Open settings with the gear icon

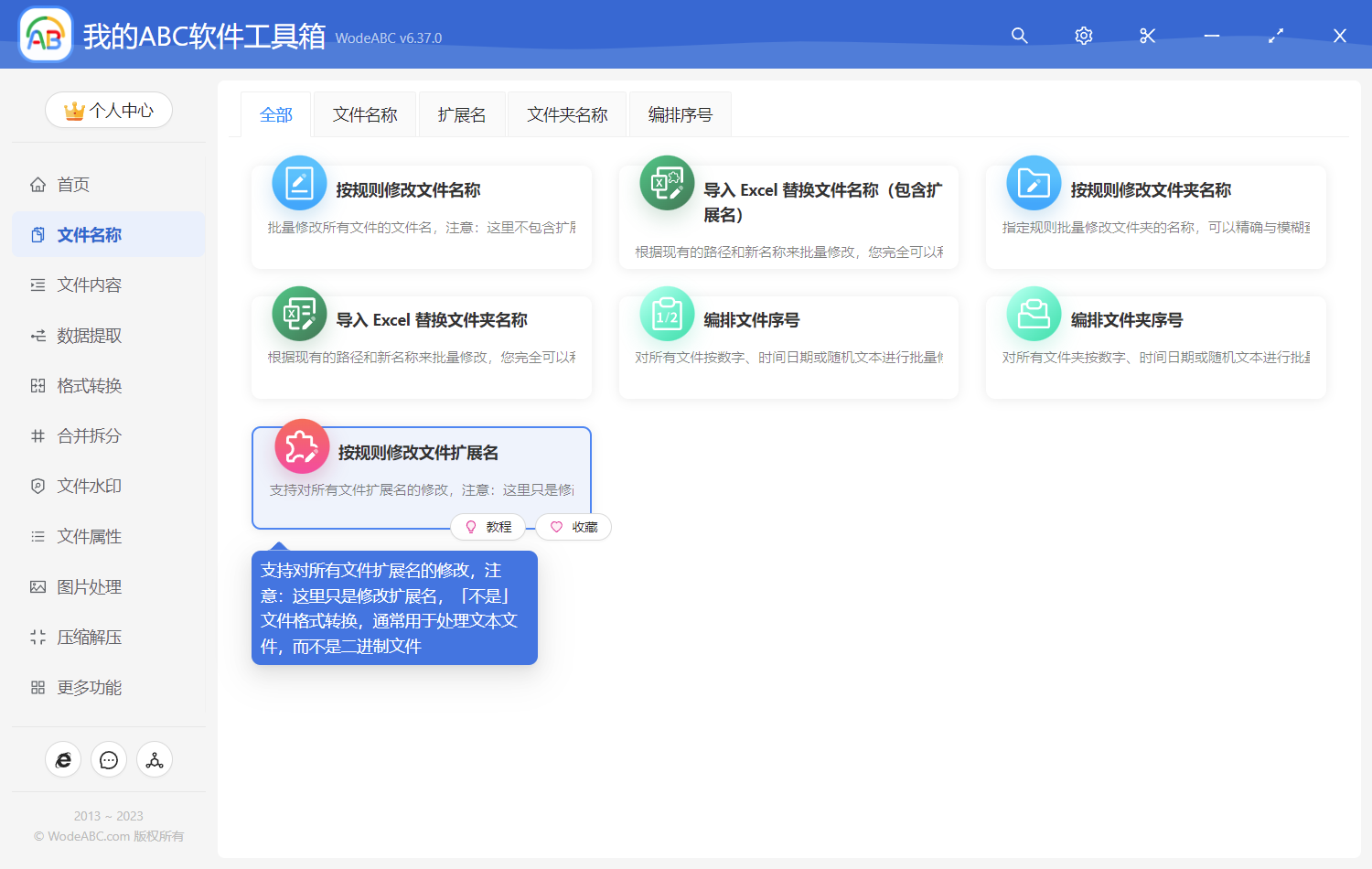pyautogui.click(x=1083, y=36)
